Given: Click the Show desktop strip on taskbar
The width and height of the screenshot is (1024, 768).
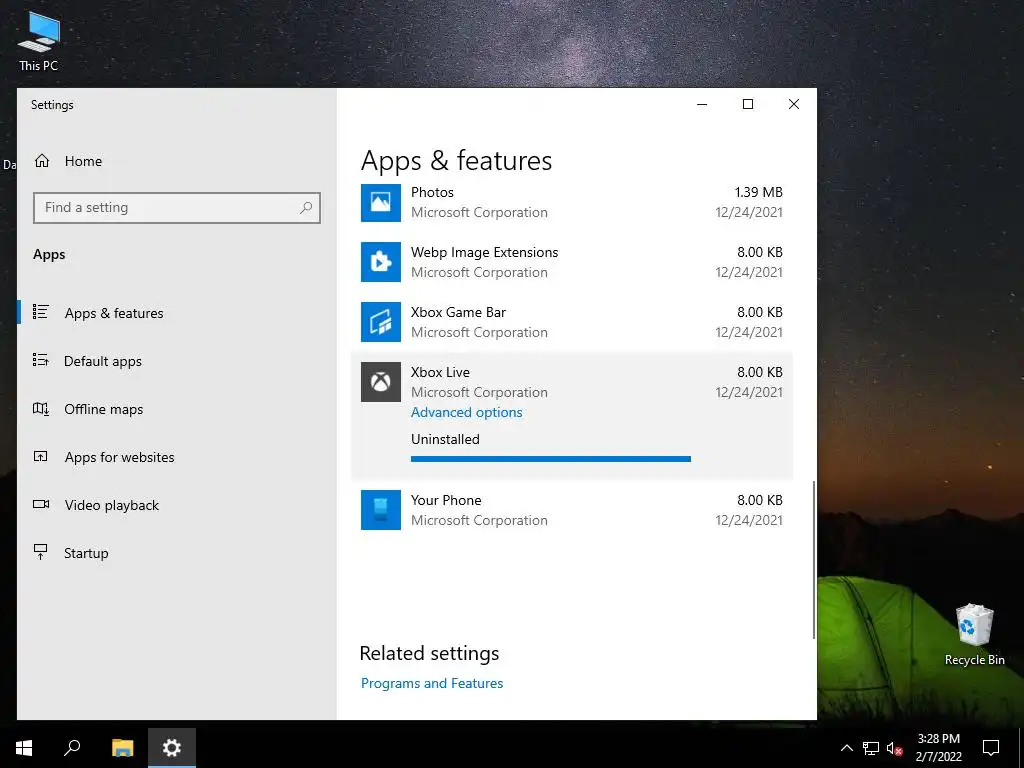Looking at the screenshot, I should point(1021,748).
